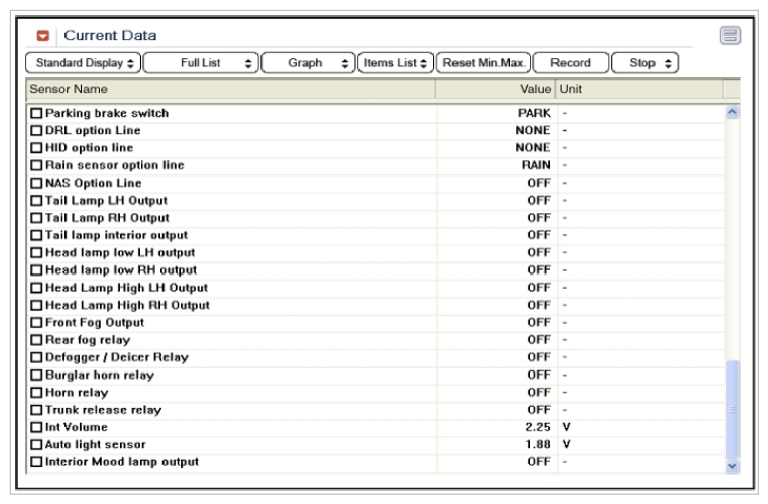Screen dimensions: 768x504
Task: Click the Reset Min.Max. button
Action: [483, 63]
